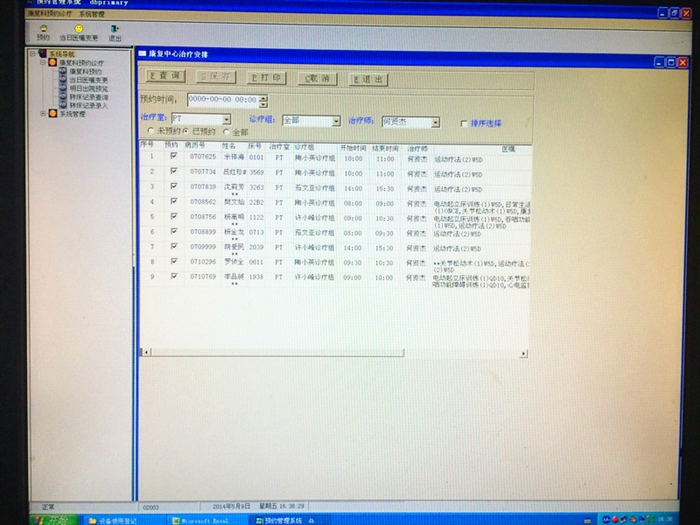Toggle the 预约 checkbox for patient 0708899
This screenshot has height=525, width=700.
(174, 231)
